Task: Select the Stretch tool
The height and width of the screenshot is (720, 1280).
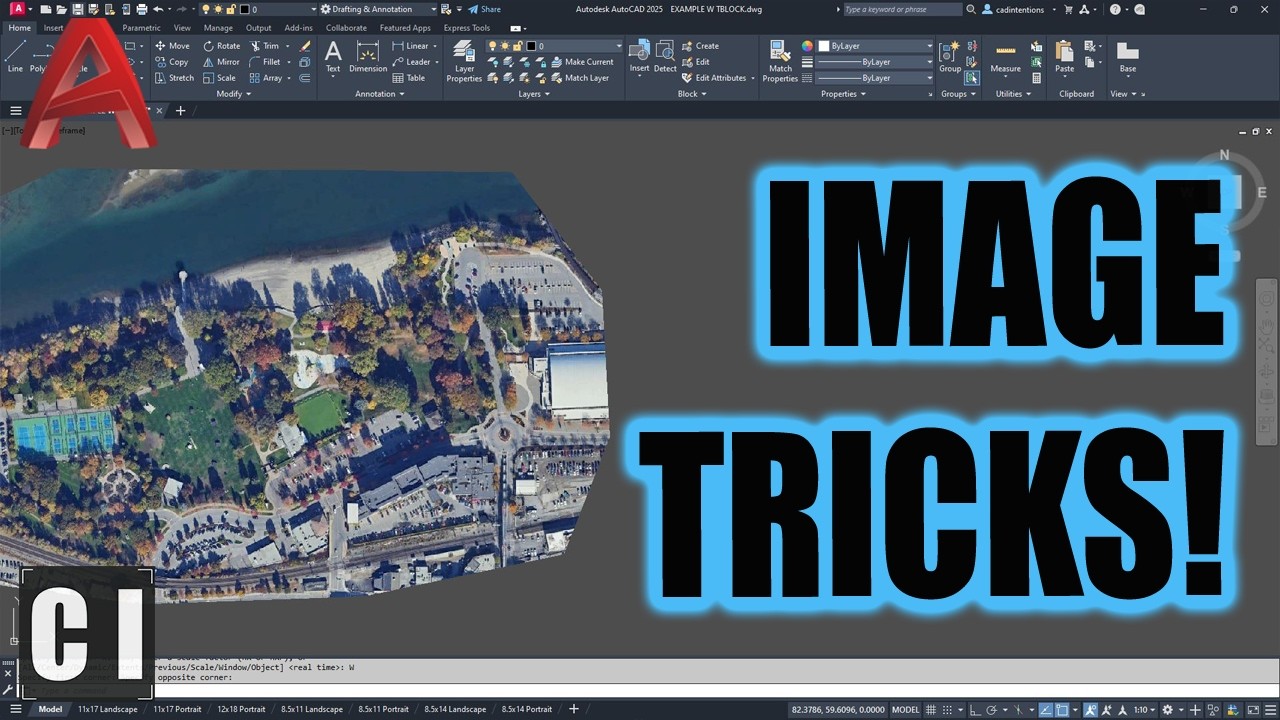Action: coord(174,78)
